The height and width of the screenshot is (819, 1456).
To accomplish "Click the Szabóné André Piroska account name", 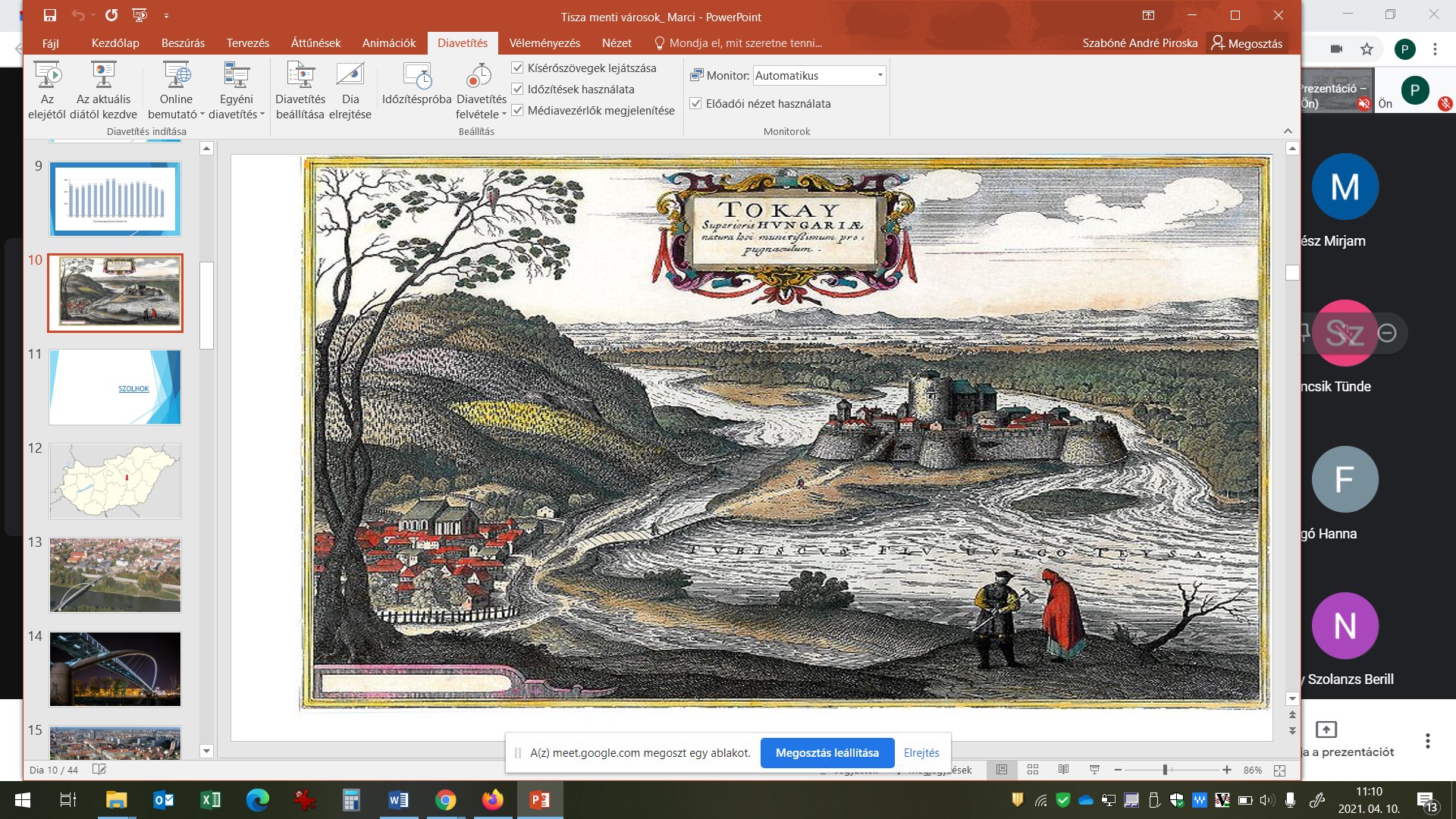I will click(x=1140, y=43).
